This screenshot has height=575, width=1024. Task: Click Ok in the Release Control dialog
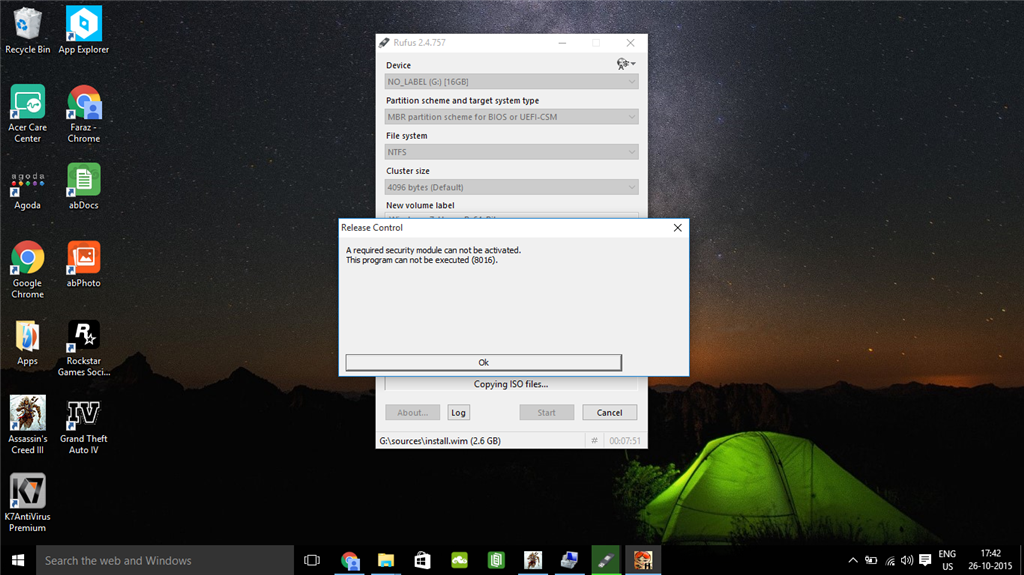[x=483, y=363]
